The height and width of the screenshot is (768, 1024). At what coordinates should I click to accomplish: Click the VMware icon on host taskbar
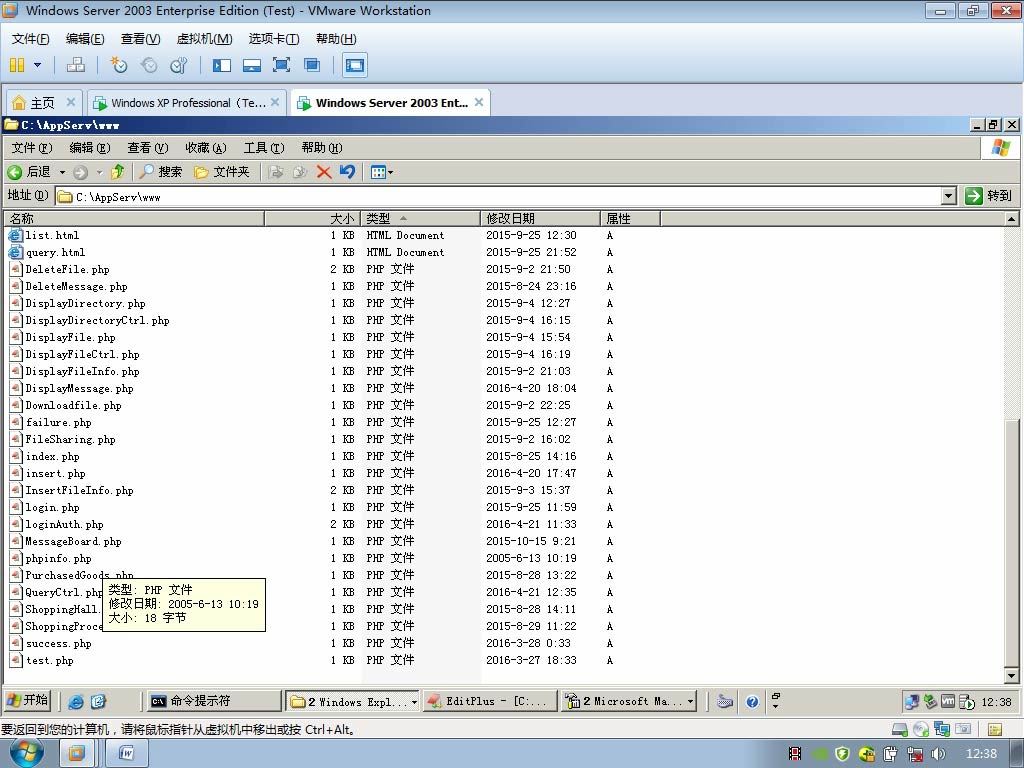click(x=76, y=754)
